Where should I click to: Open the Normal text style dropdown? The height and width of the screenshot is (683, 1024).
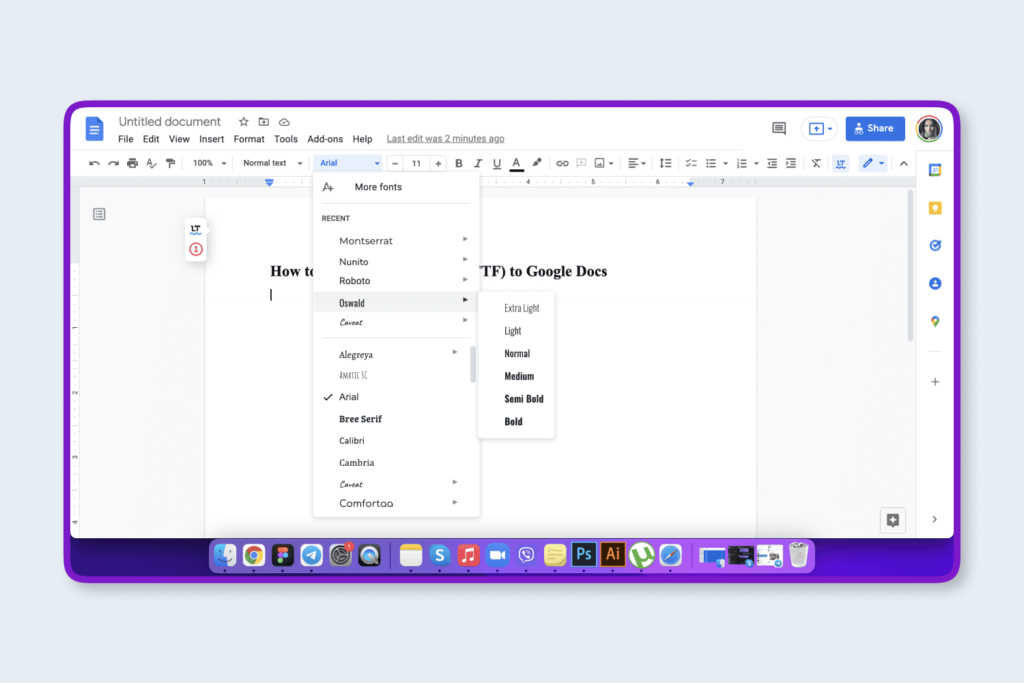coord(270,163)
